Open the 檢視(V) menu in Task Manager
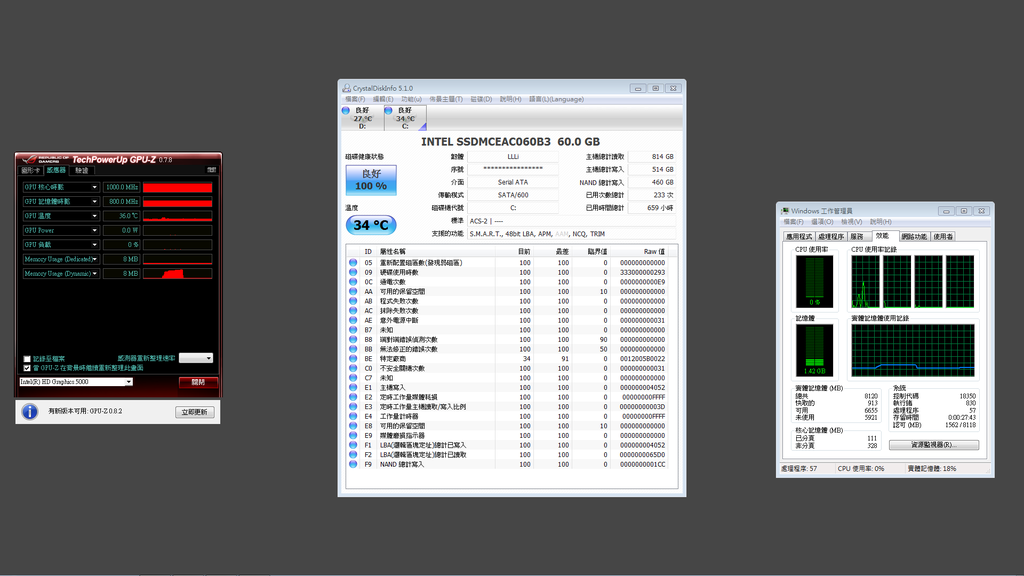This screenshot has width=1024, height=576. [x=852, y=222]
